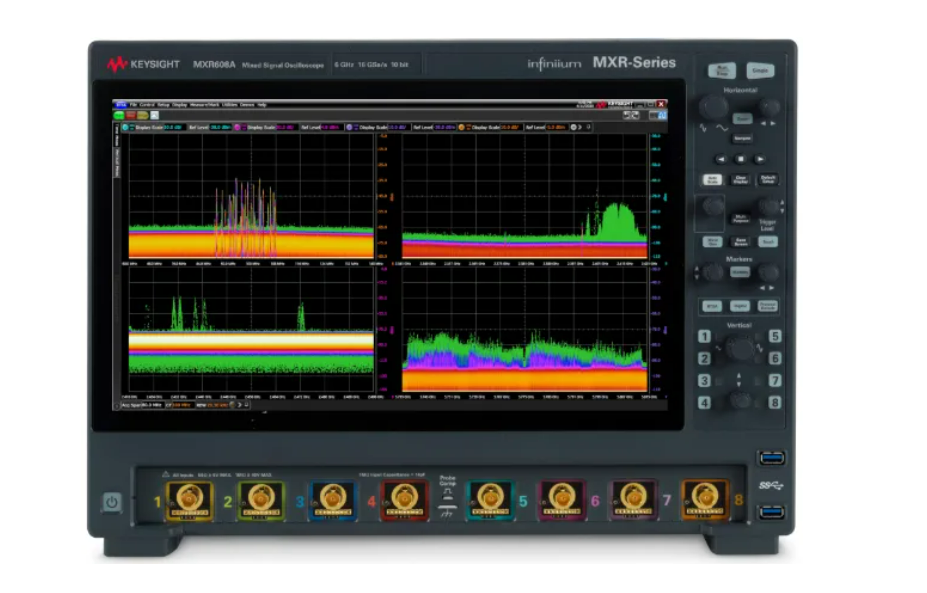
Task: Toggle channel 4 vertical key
Action: point(704,403)
